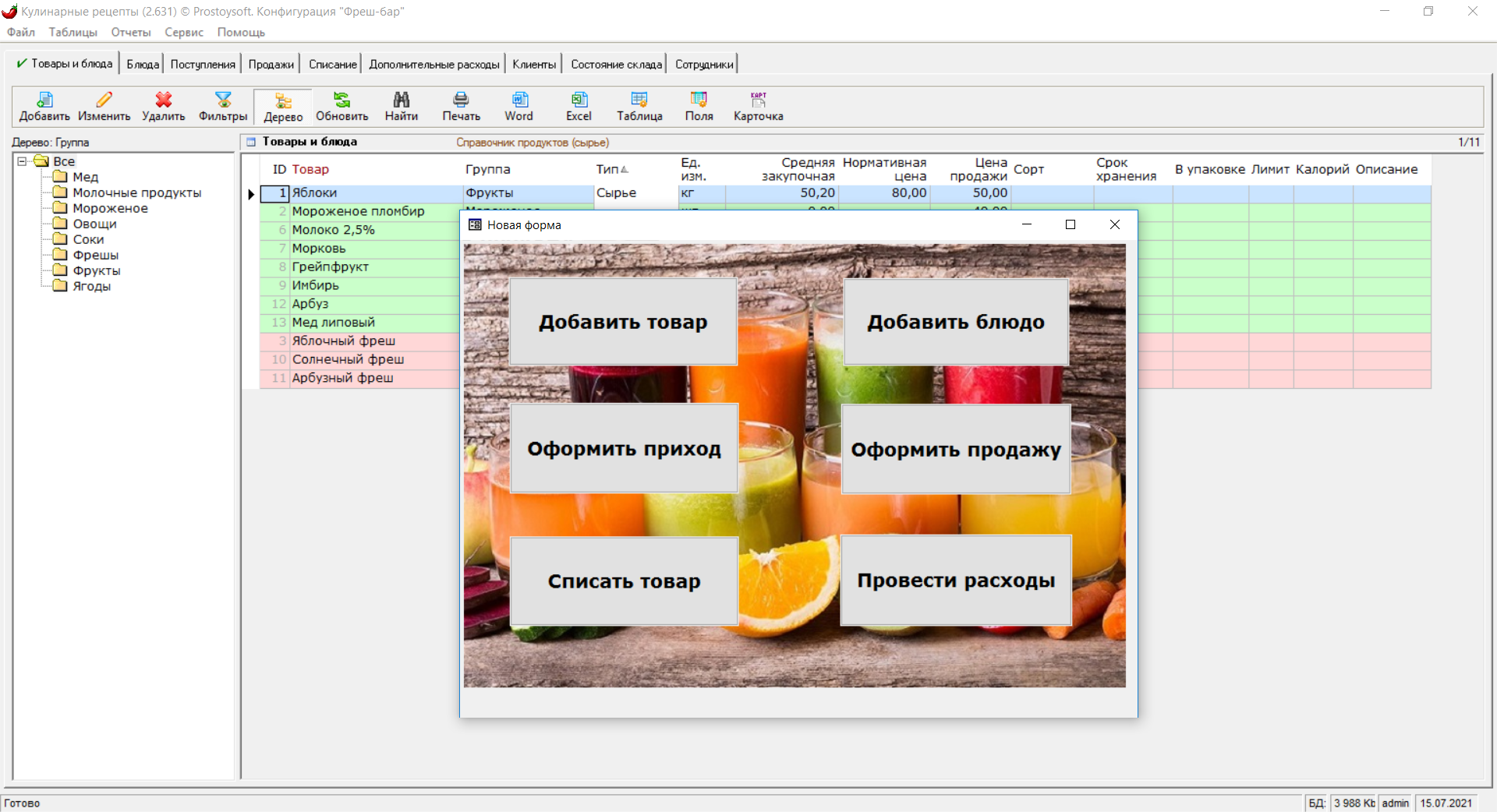Switch to the Продажи tab
The width and height of the screenshot is (1497, 812).
click(x=271, y=64)
